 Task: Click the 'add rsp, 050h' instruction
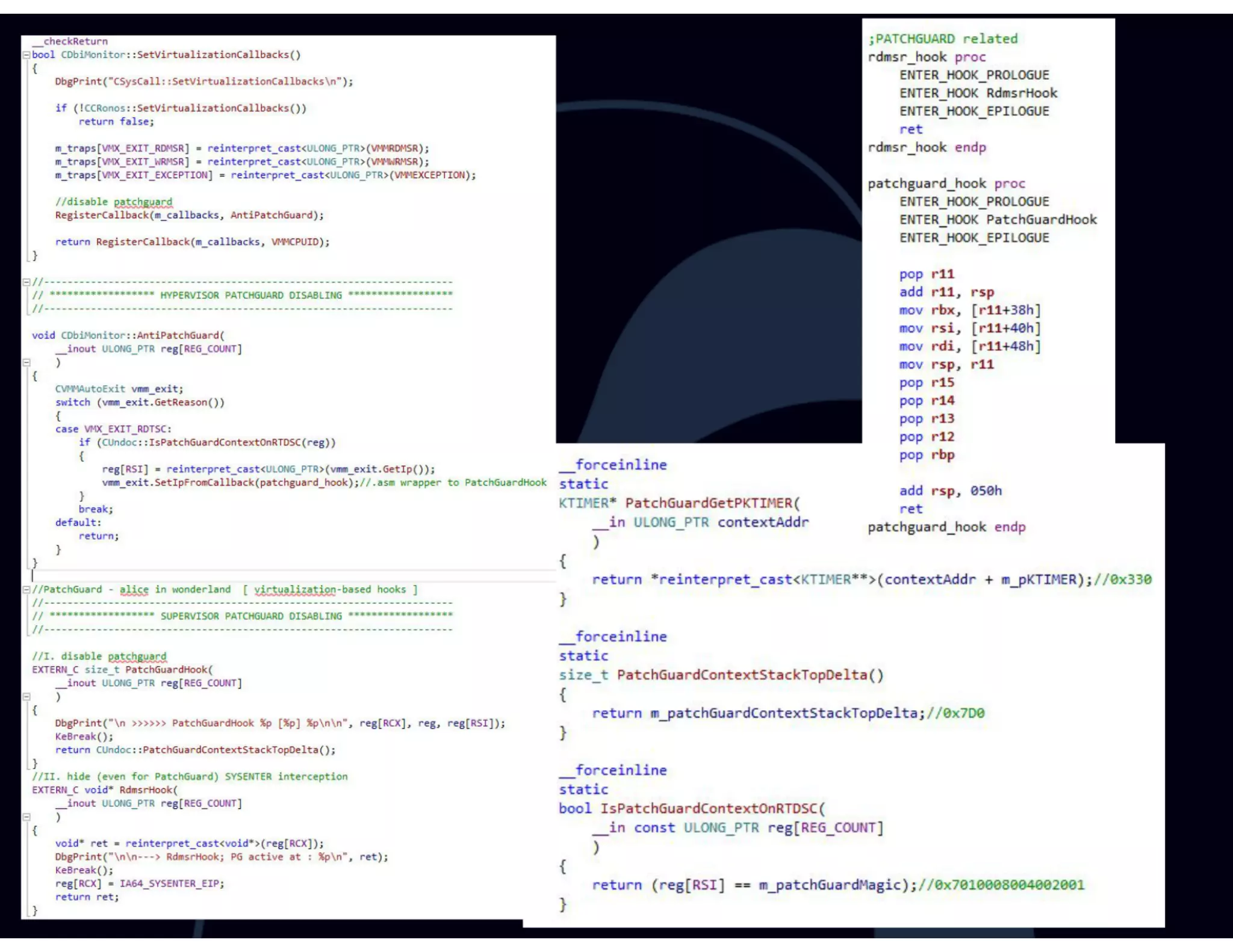pos(951,491)
